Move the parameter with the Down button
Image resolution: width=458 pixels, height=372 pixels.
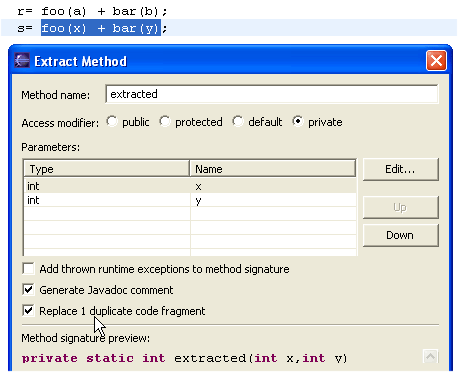(400, 235)
